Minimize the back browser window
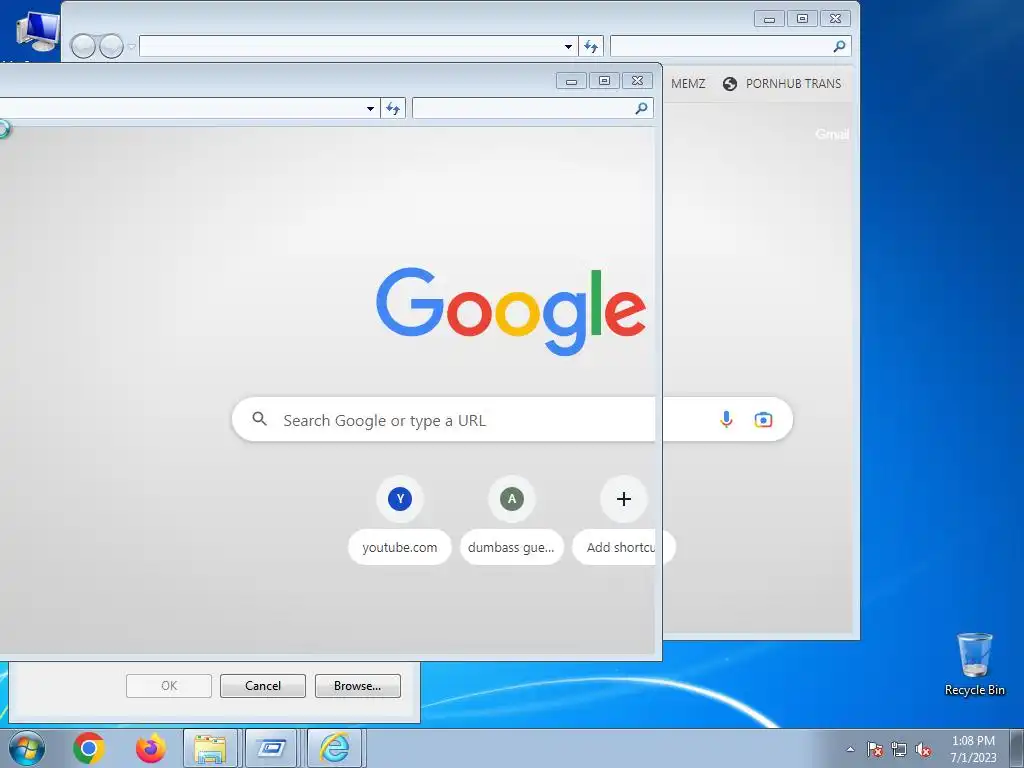 769,19
